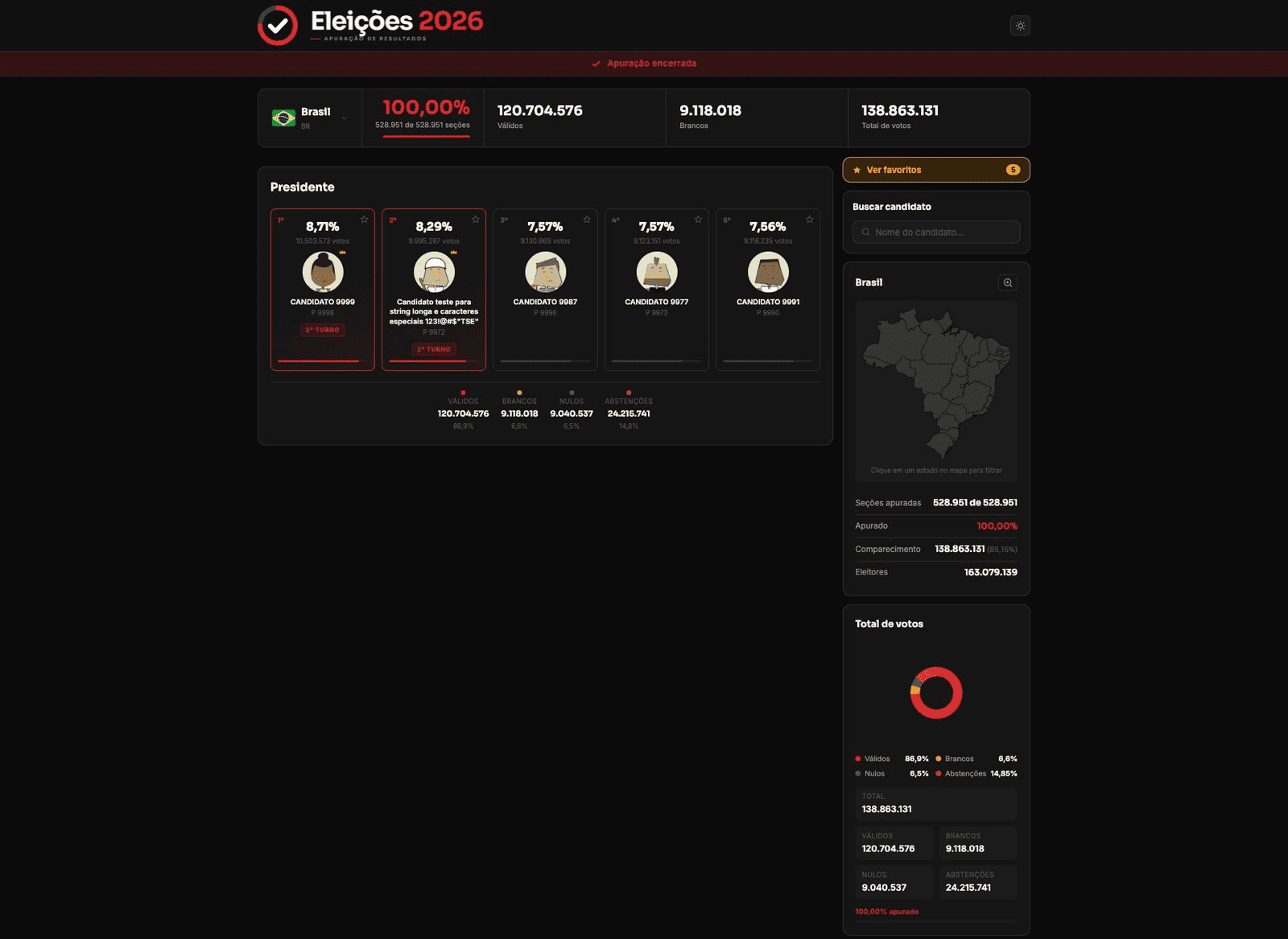
Task: Click CANDIDATO 9987 avatar picture
Action: tap(546, 272)
